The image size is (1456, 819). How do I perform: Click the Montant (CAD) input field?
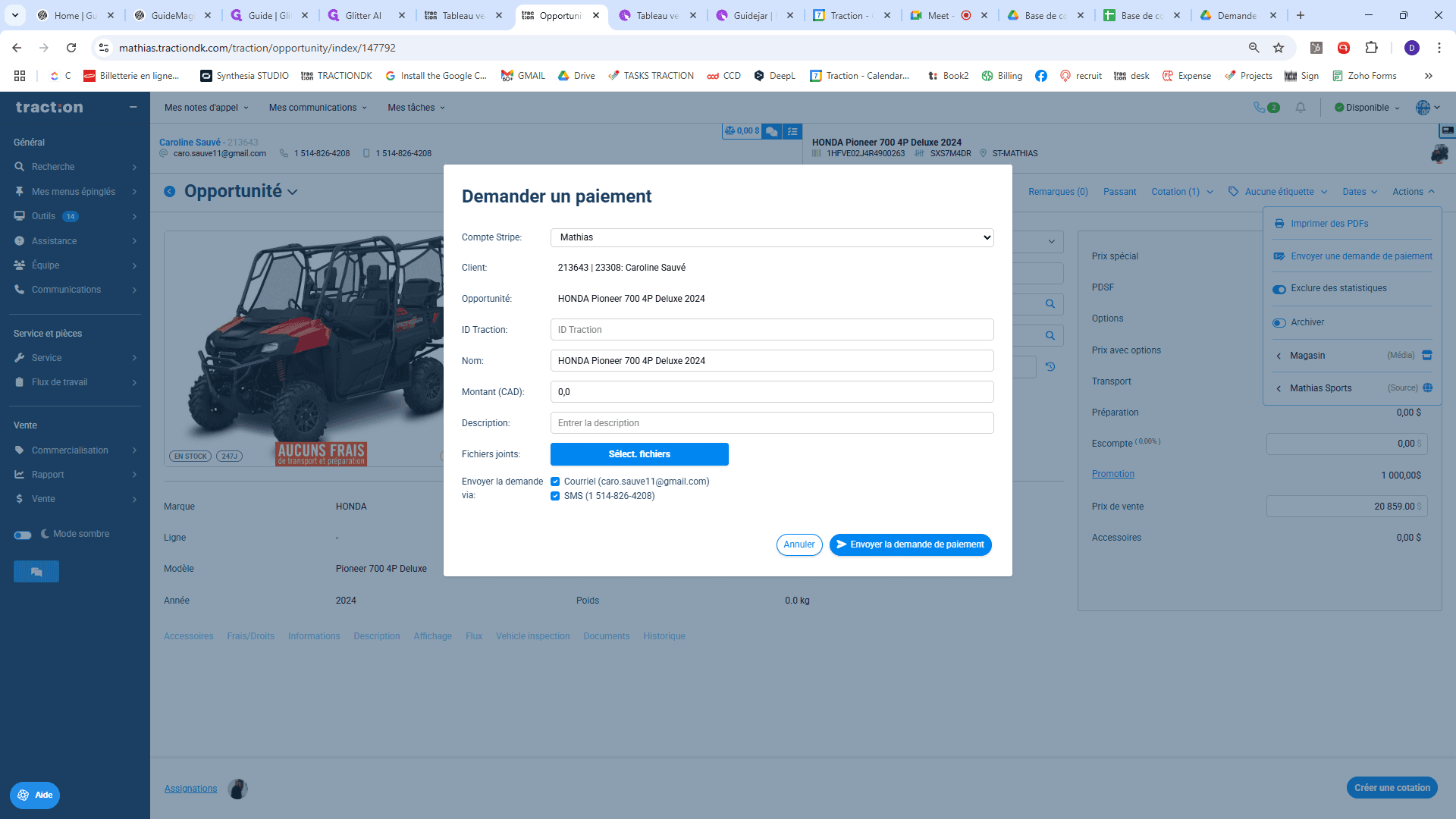click(772, 392)
